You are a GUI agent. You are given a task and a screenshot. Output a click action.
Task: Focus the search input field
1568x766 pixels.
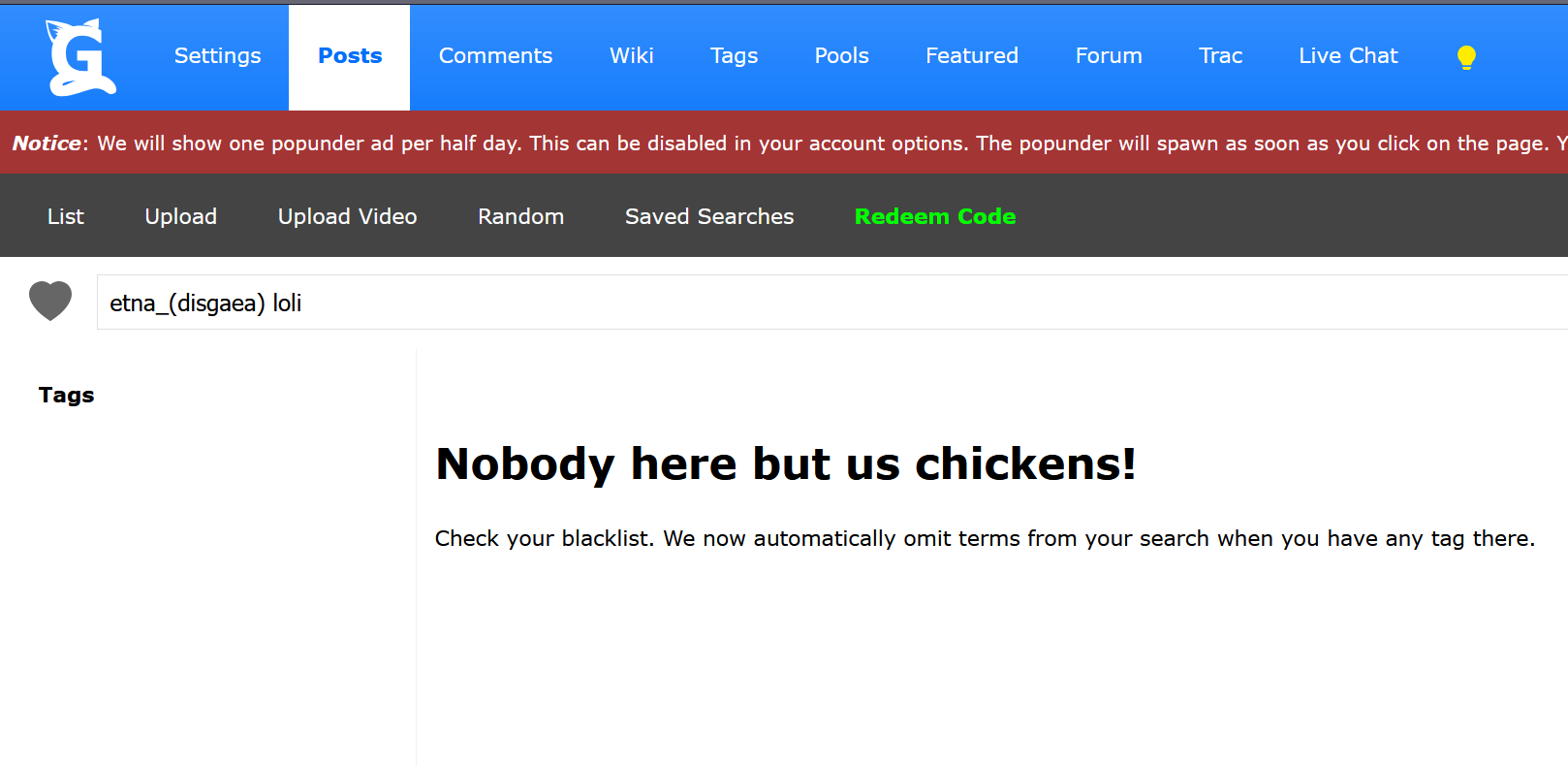point(832,303)
